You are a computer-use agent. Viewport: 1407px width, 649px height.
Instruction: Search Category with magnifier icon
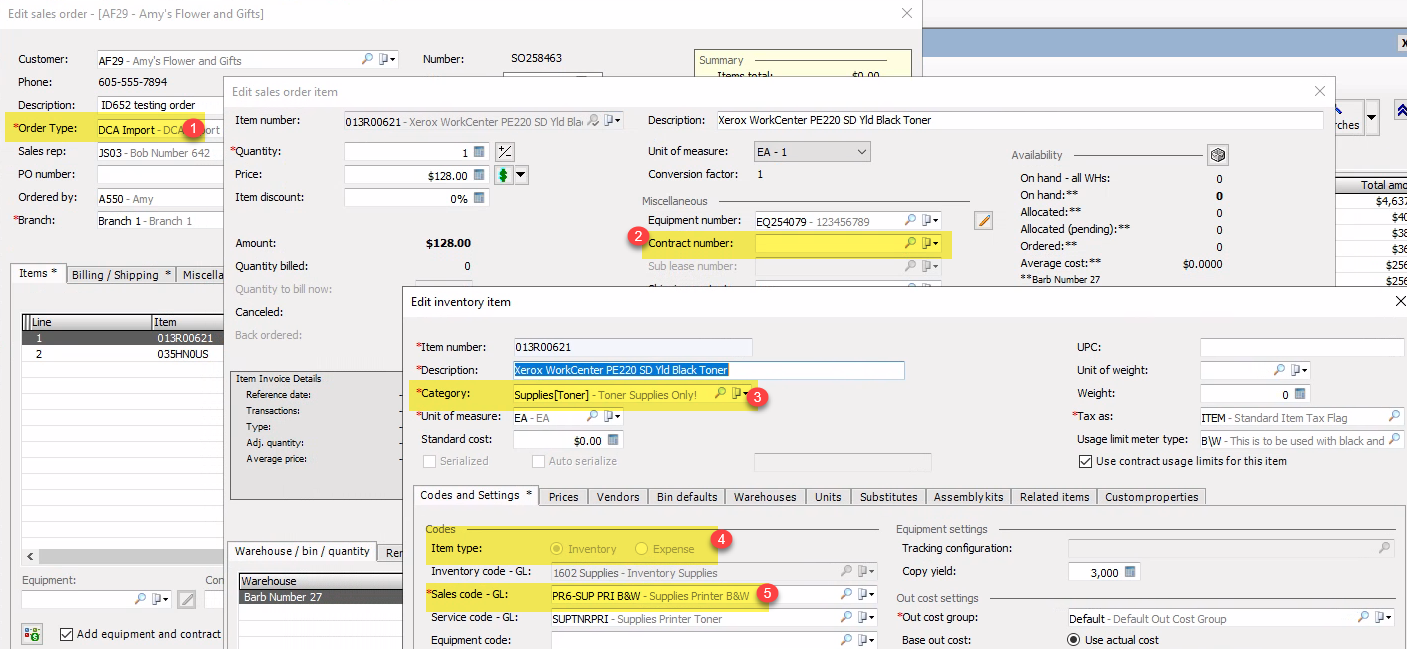pyautogui.click(x=720, y=394)
